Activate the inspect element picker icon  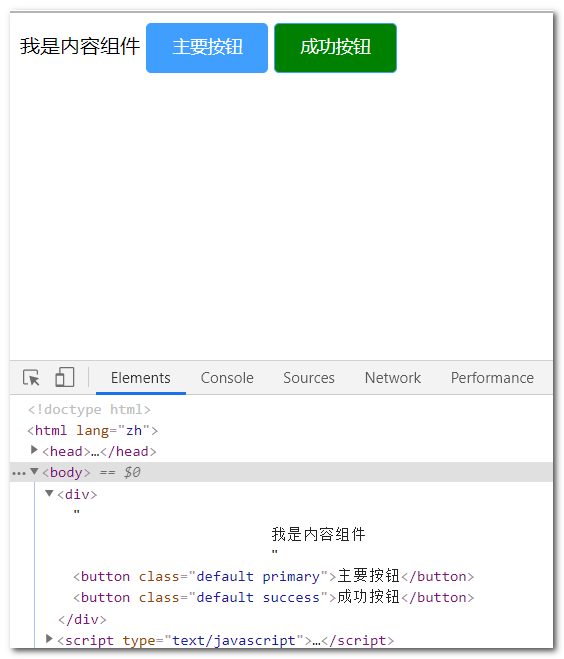click(x=31, y=377)
